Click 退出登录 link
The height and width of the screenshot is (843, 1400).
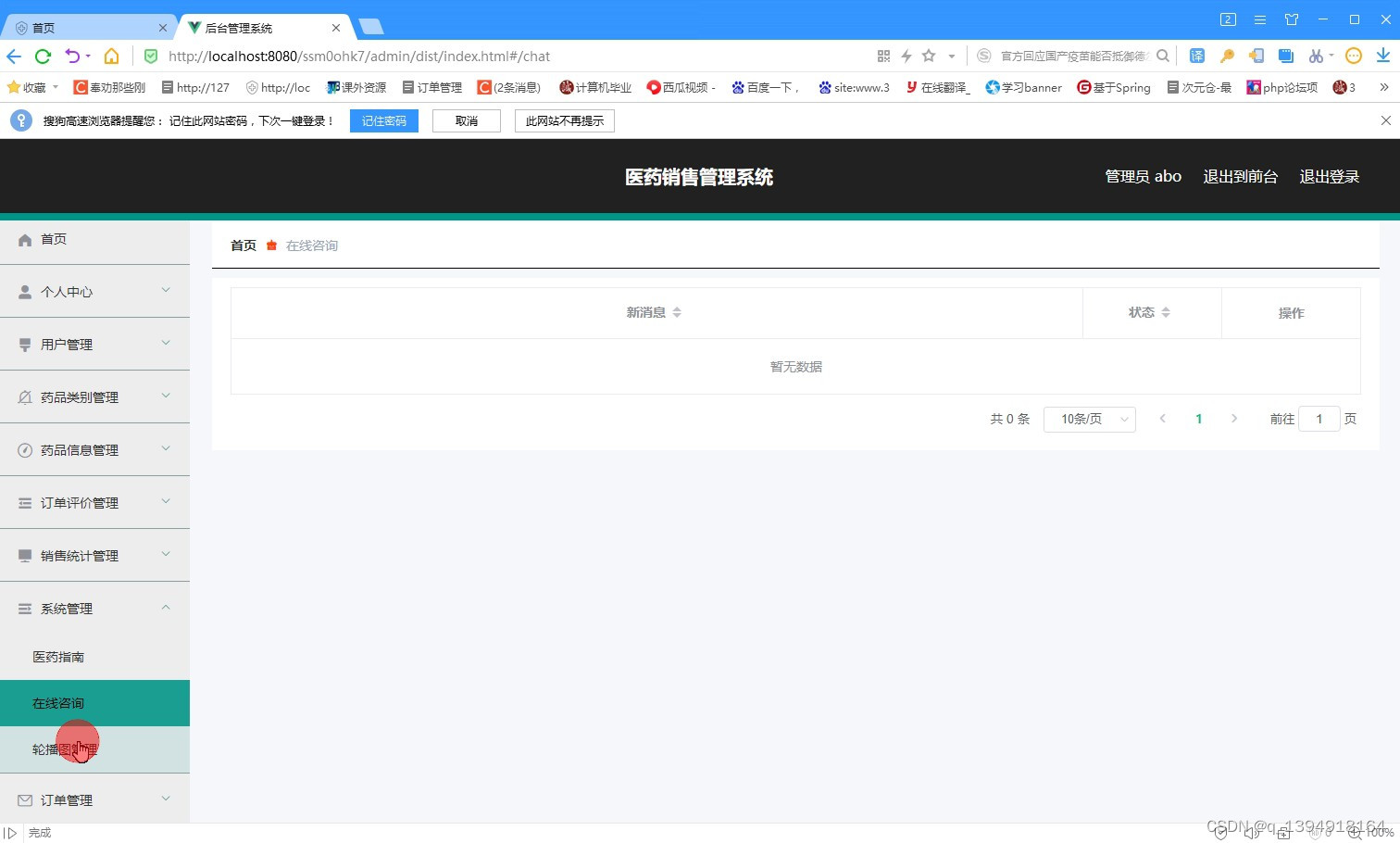[x=1330, y=177]
